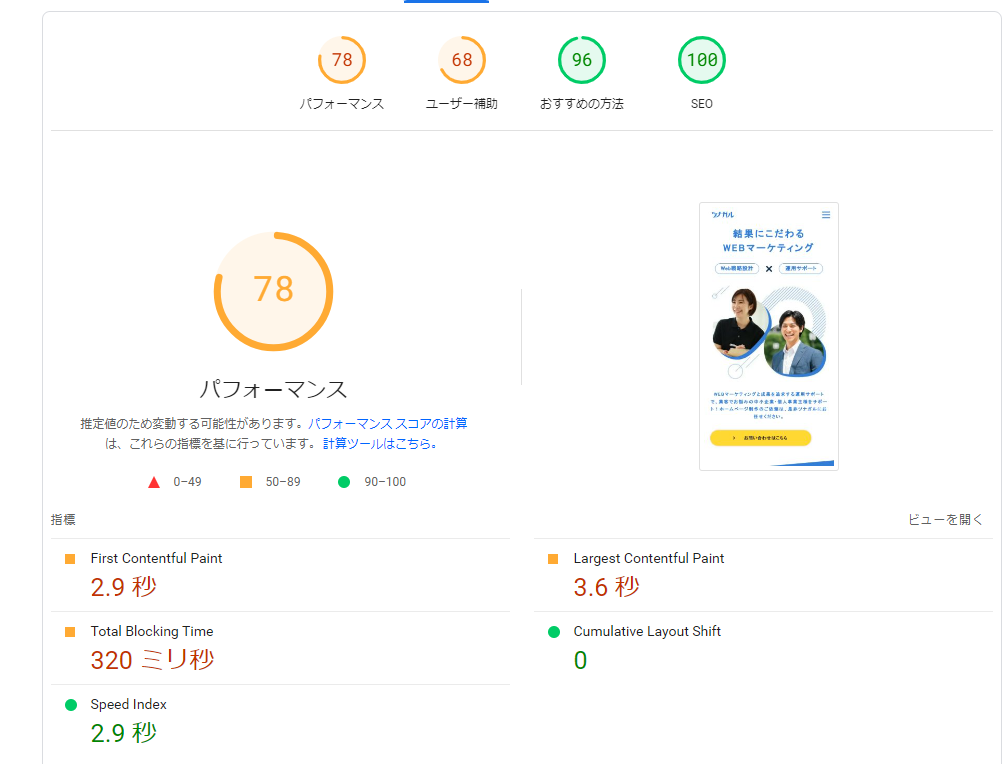Click the Accessibility score gauge 68
1007x764 pixels.
coord(462,60)
